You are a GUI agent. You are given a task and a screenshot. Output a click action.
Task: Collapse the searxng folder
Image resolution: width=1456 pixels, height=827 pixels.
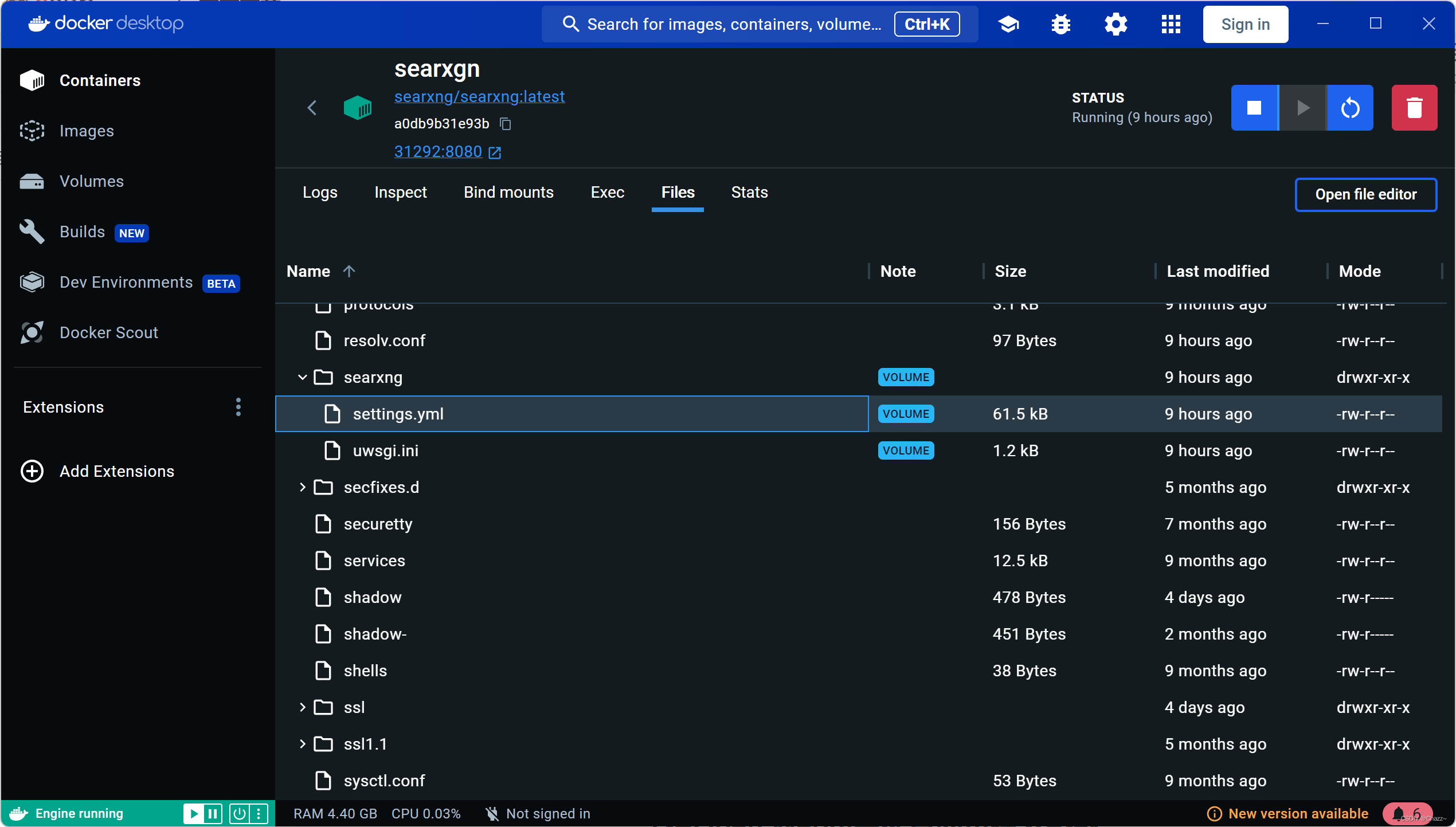point(302,377)
